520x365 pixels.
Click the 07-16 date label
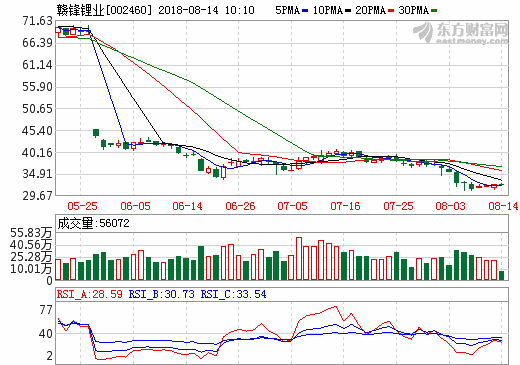tap(345, 206)
